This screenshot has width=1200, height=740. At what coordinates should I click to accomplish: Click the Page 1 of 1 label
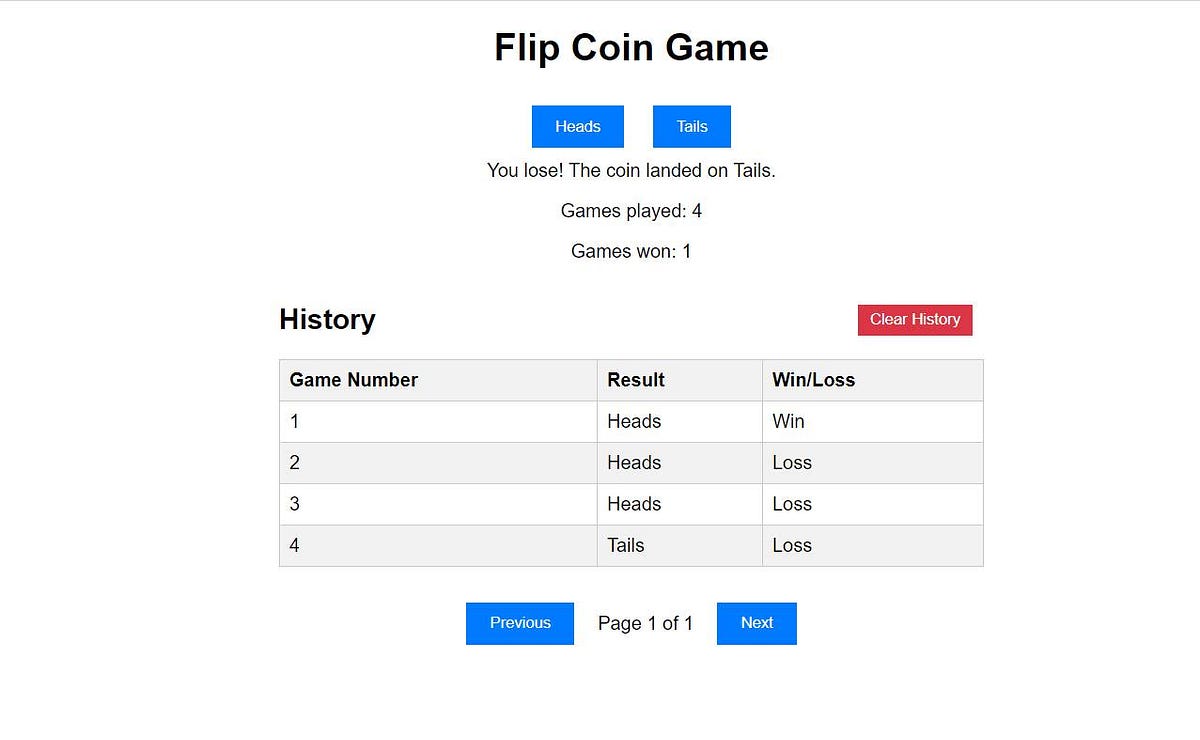point(645,623)
